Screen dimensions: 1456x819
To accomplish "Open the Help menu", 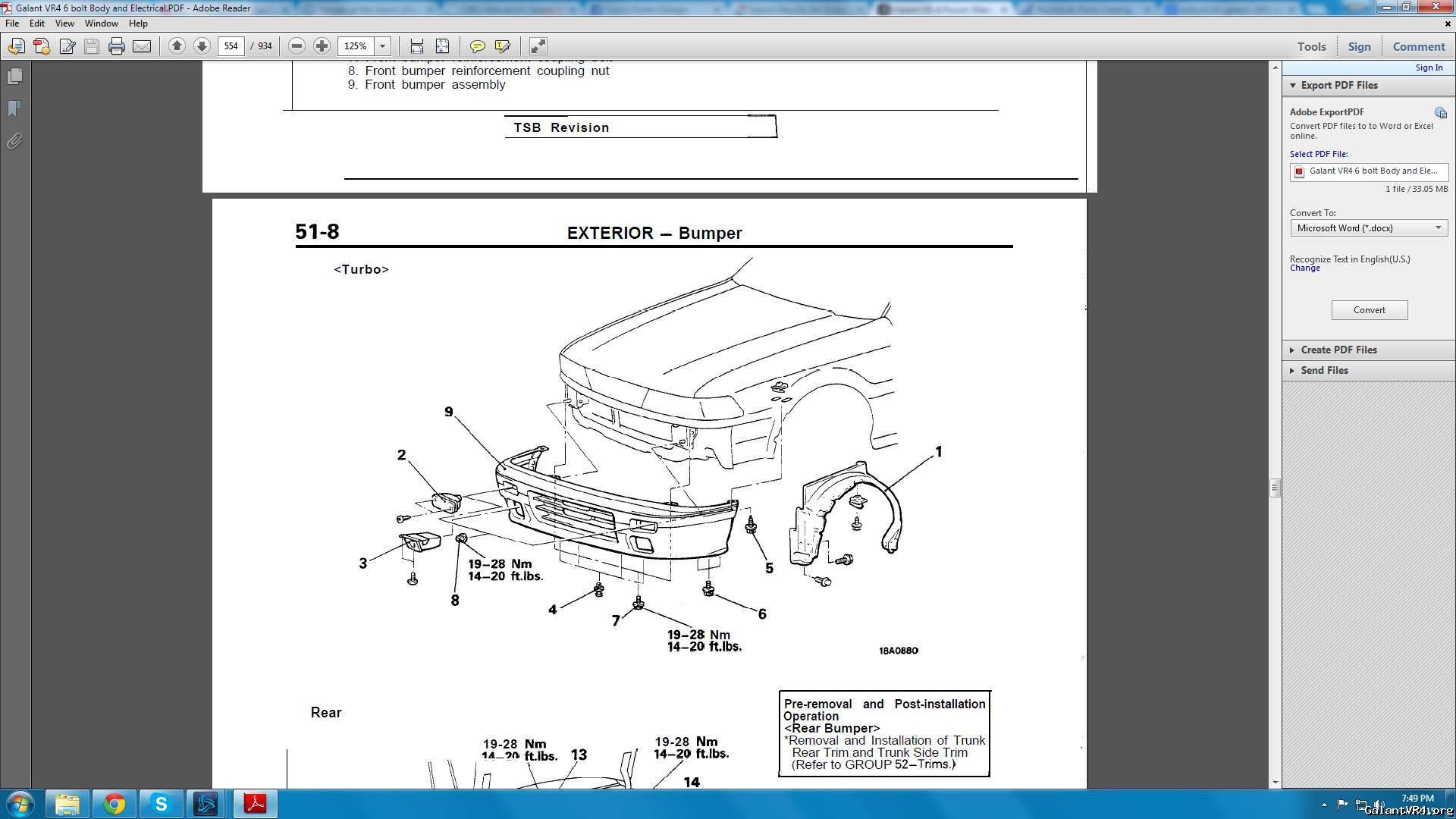I will [x=138, y=24].
